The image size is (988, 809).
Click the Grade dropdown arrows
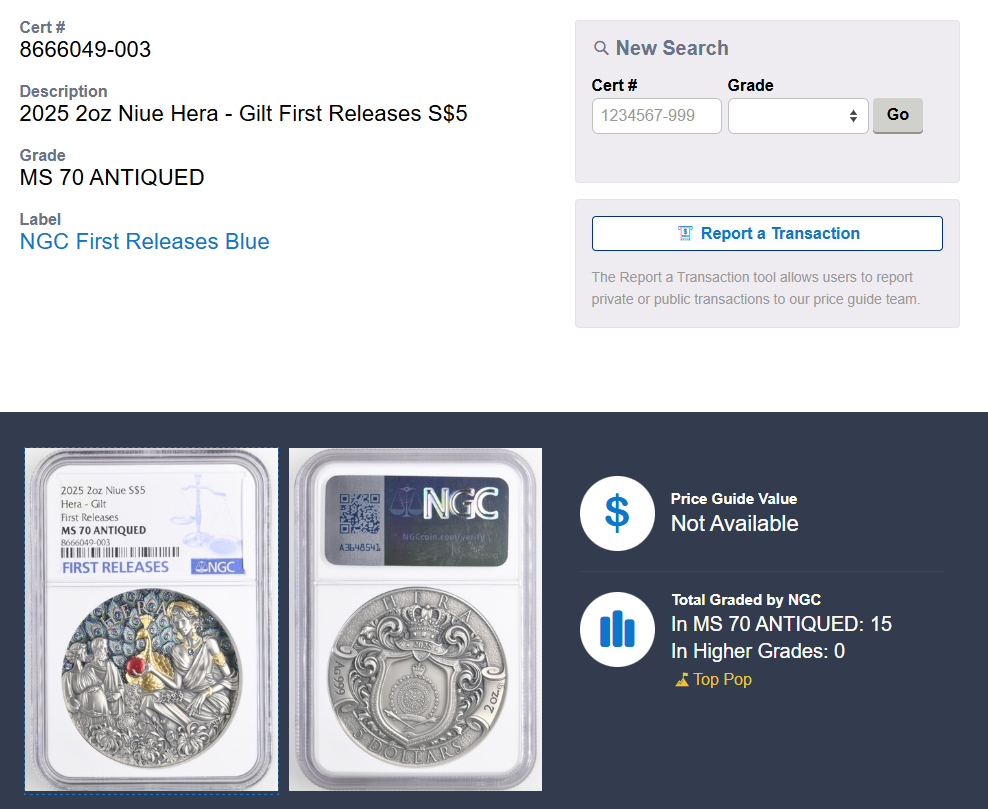click(853, 116)
